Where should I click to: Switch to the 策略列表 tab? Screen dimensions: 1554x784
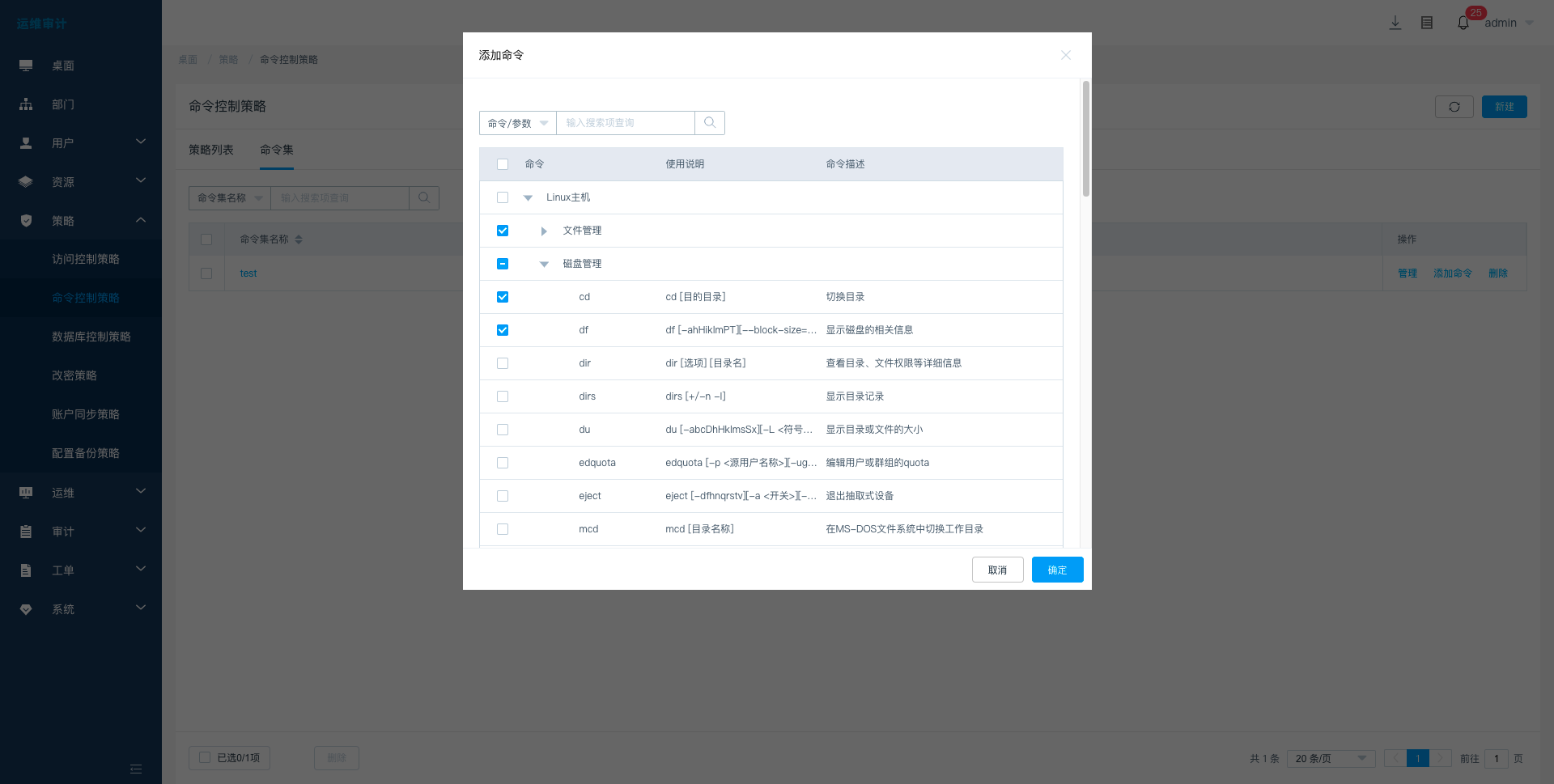(211, 150)
